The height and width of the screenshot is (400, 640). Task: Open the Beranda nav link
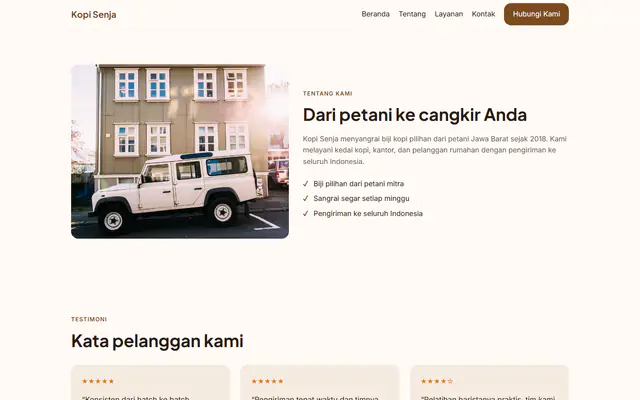(376, 14)
